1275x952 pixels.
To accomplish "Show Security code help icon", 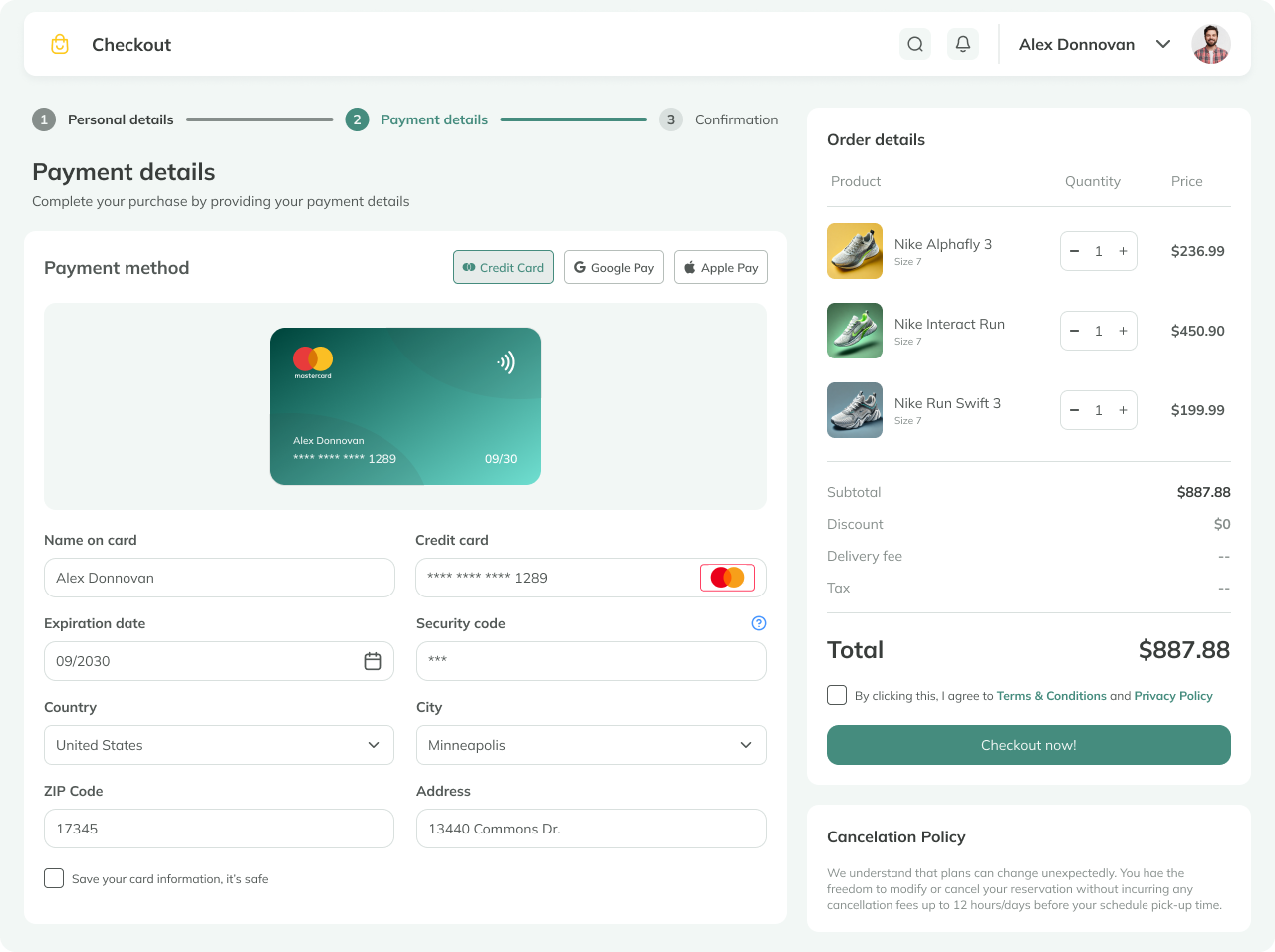I will 759,623.
